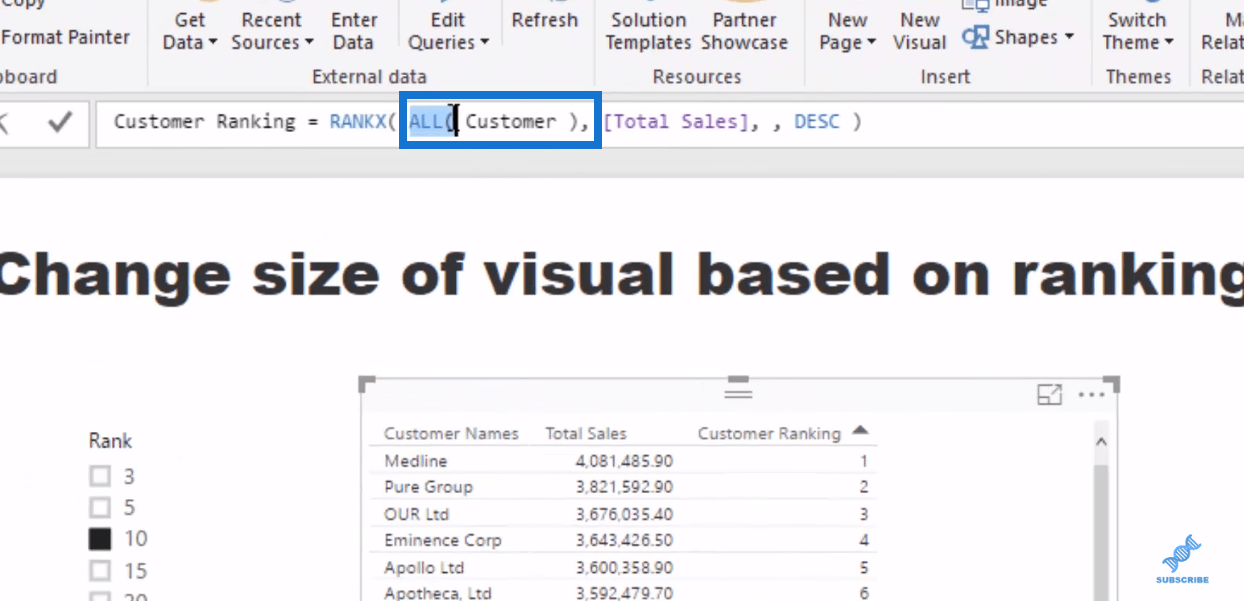The height and width of the screenshot is (601, 1244).
Task: Click the Subscribe DNA logo
Action: click(x=1182, y=560)
